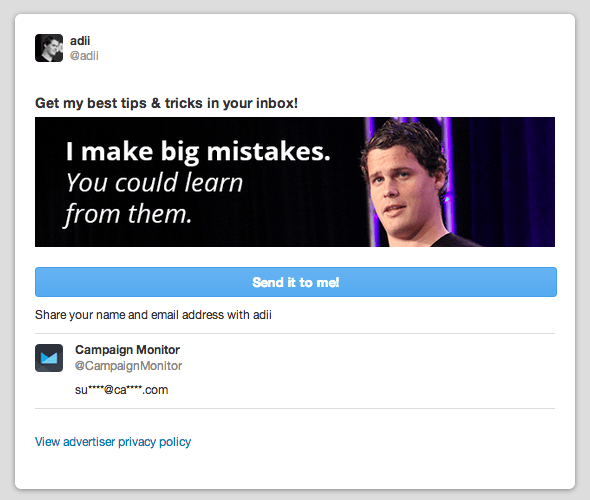590x500 pixels.
Task: Click the Campaign Monitor envelope icon
Action: [49, 358]
